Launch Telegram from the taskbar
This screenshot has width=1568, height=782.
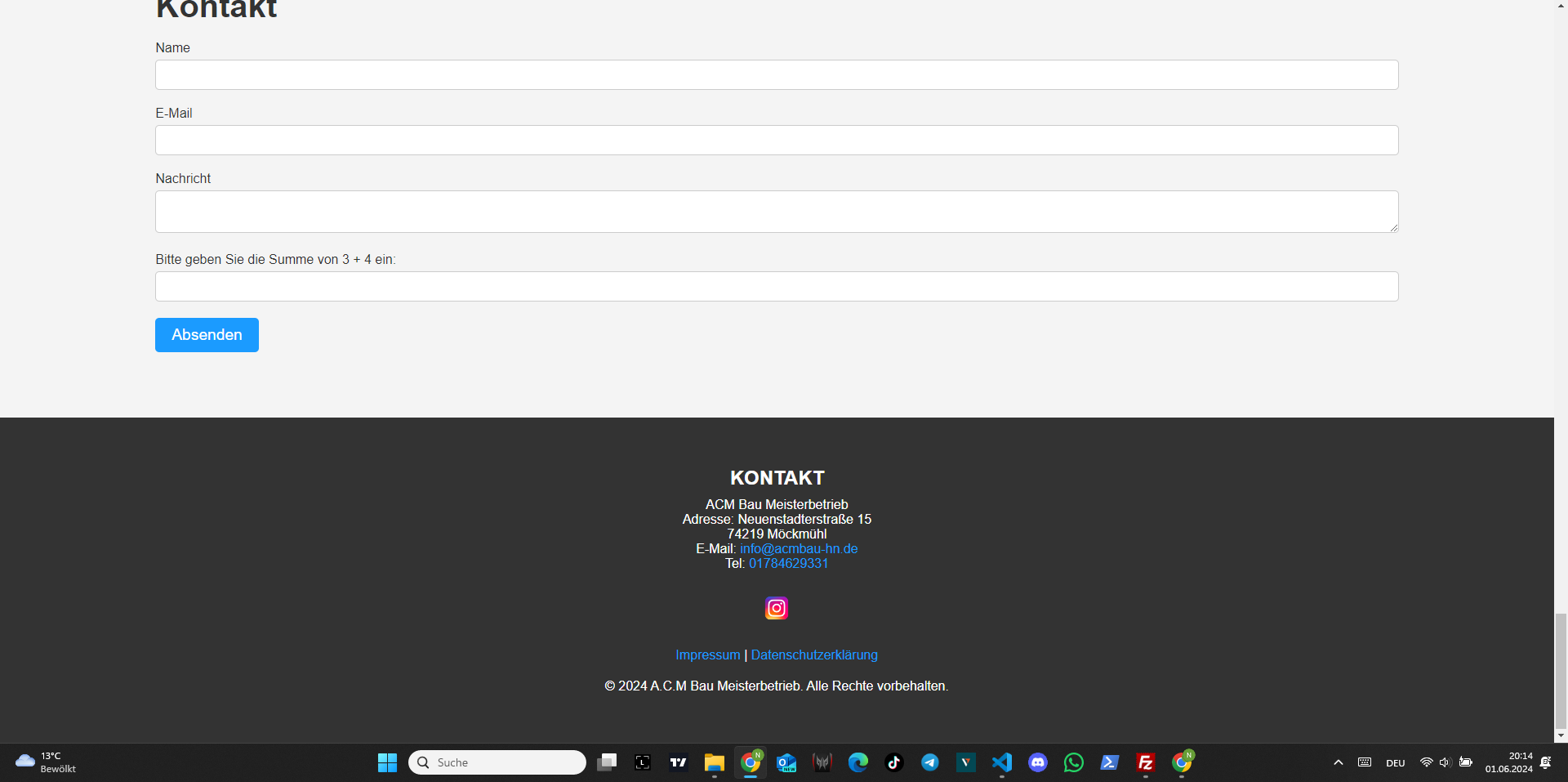tap(929, 762)
